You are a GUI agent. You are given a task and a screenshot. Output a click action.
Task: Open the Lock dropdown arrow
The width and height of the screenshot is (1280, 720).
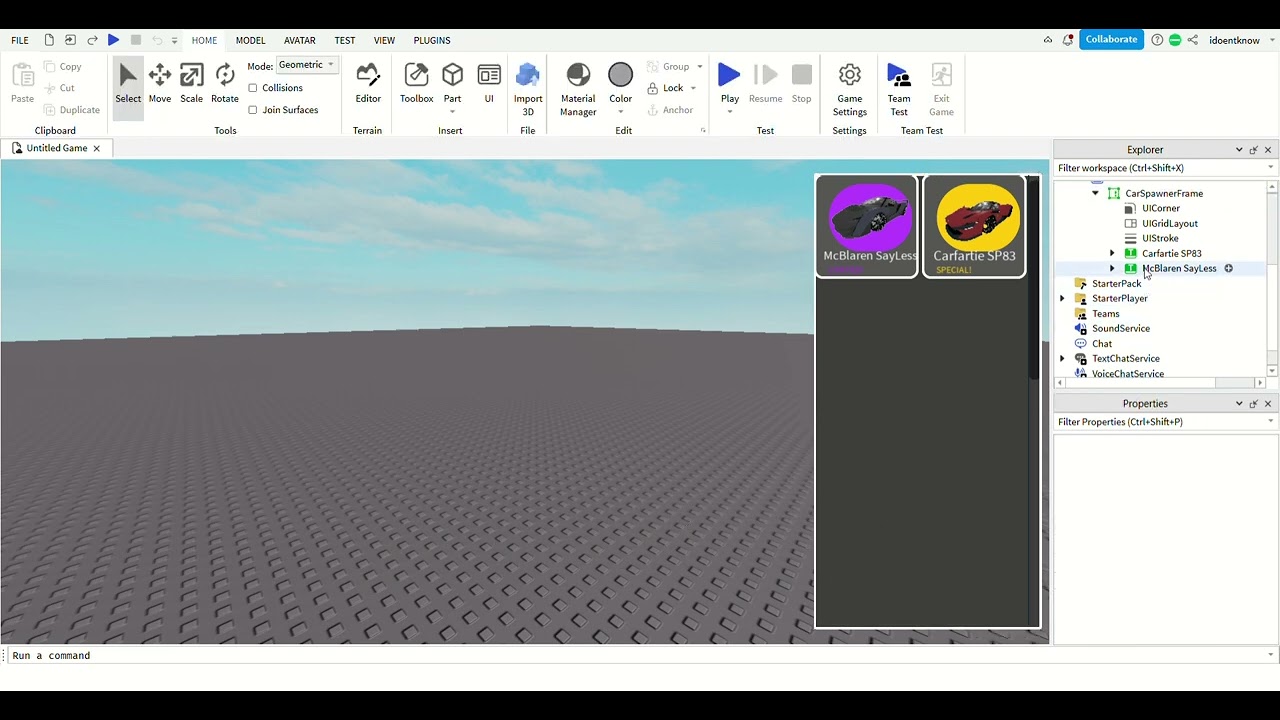pos(693,88)
